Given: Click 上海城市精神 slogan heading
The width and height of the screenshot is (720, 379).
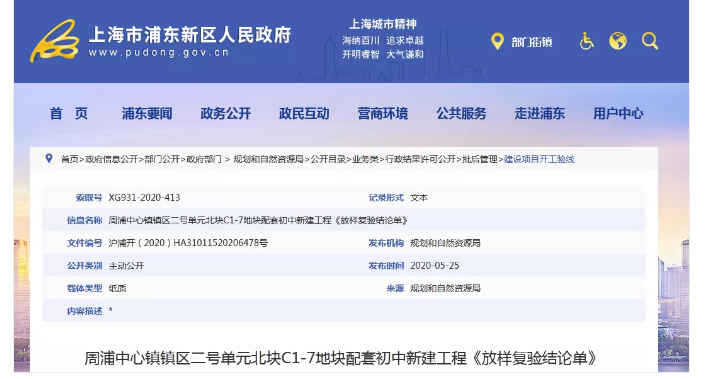Looking at the screenshot, I should [383, 24].
